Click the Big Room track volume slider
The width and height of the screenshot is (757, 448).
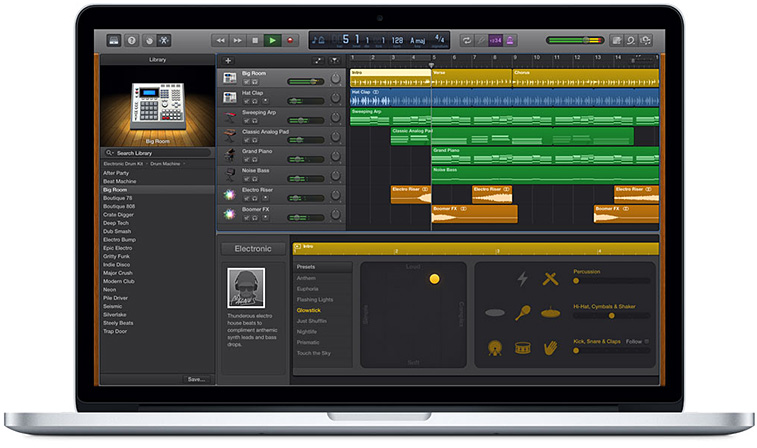click(x=306, y=82)
